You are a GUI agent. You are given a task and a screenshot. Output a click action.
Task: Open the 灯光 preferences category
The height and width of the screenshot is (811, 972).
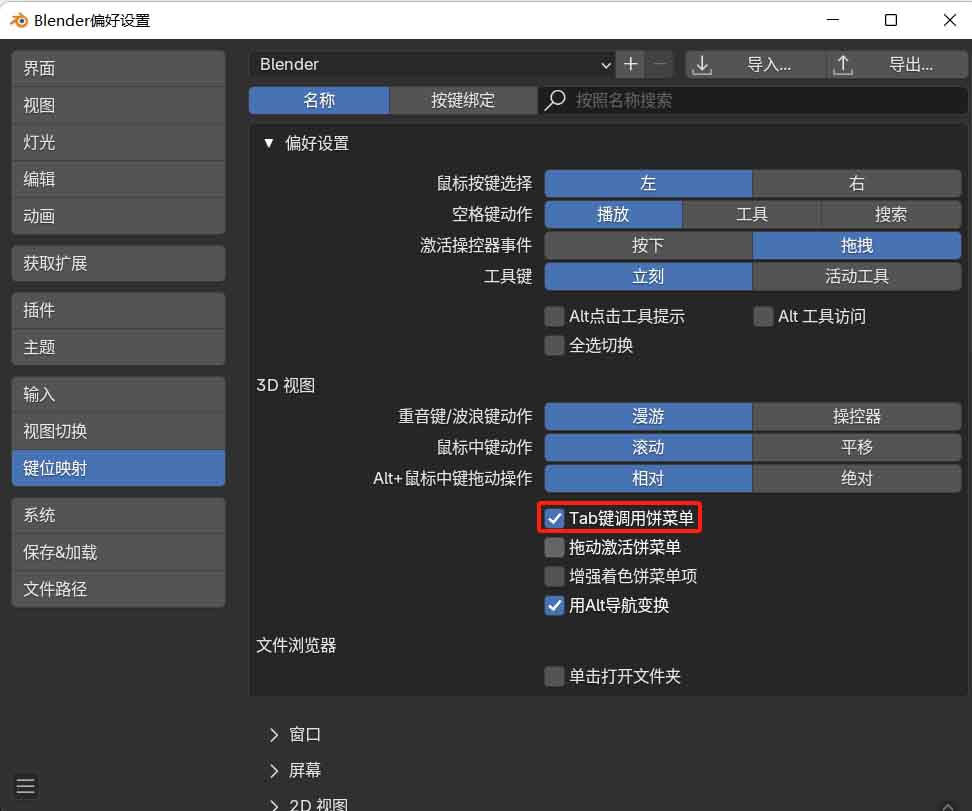(x=118, y=143)
